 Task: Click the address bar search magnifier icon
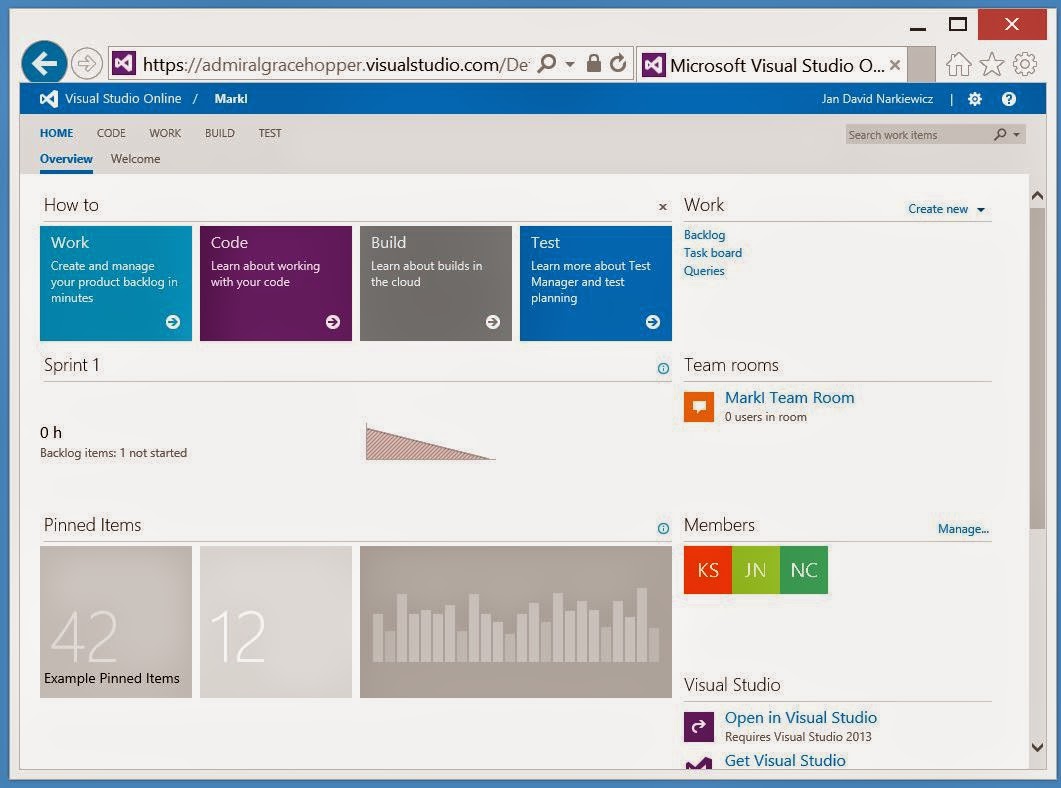tap(546, 64)
